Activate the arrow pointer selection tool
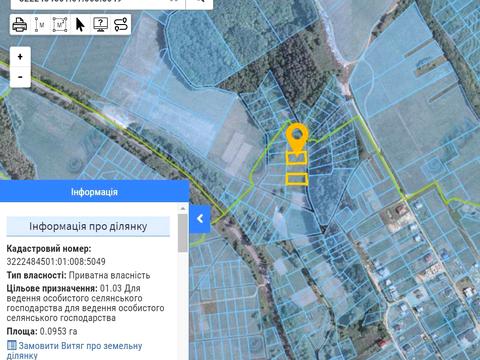The image size is (480, 360). coord(80,24)
